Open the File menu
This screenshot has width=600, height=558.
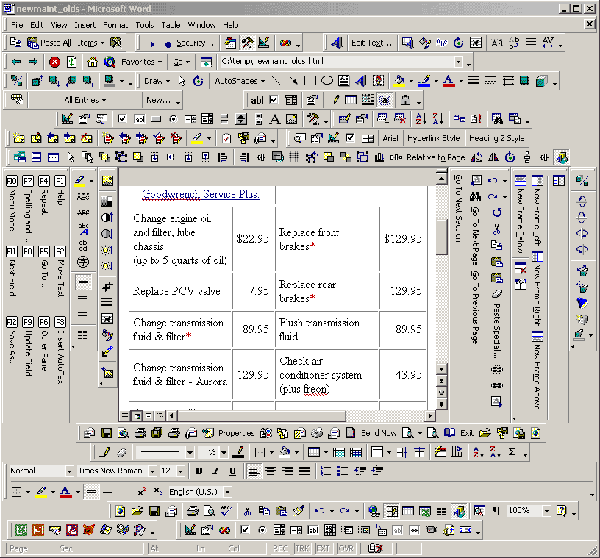tap(17, 25)
